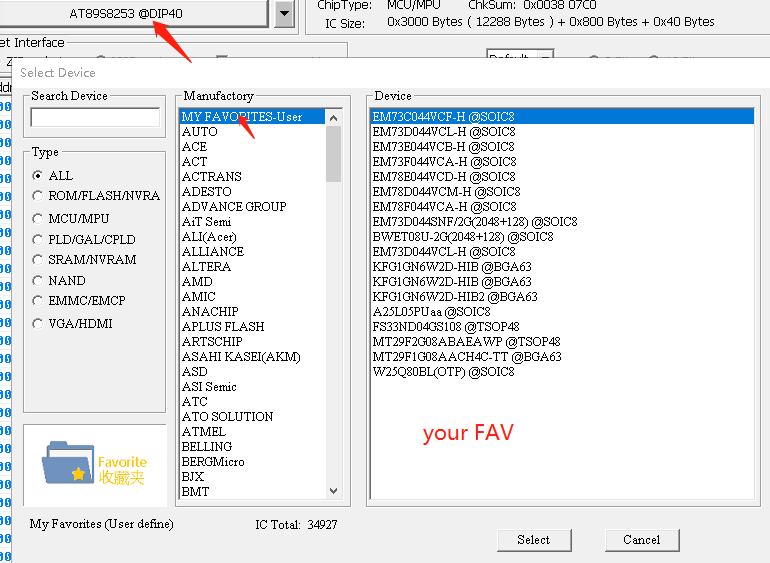The width and height of the screenshot is (770, 563).
Task: Select MY FAVORITES-User in Manufactory list
Action: click(242, 117)
